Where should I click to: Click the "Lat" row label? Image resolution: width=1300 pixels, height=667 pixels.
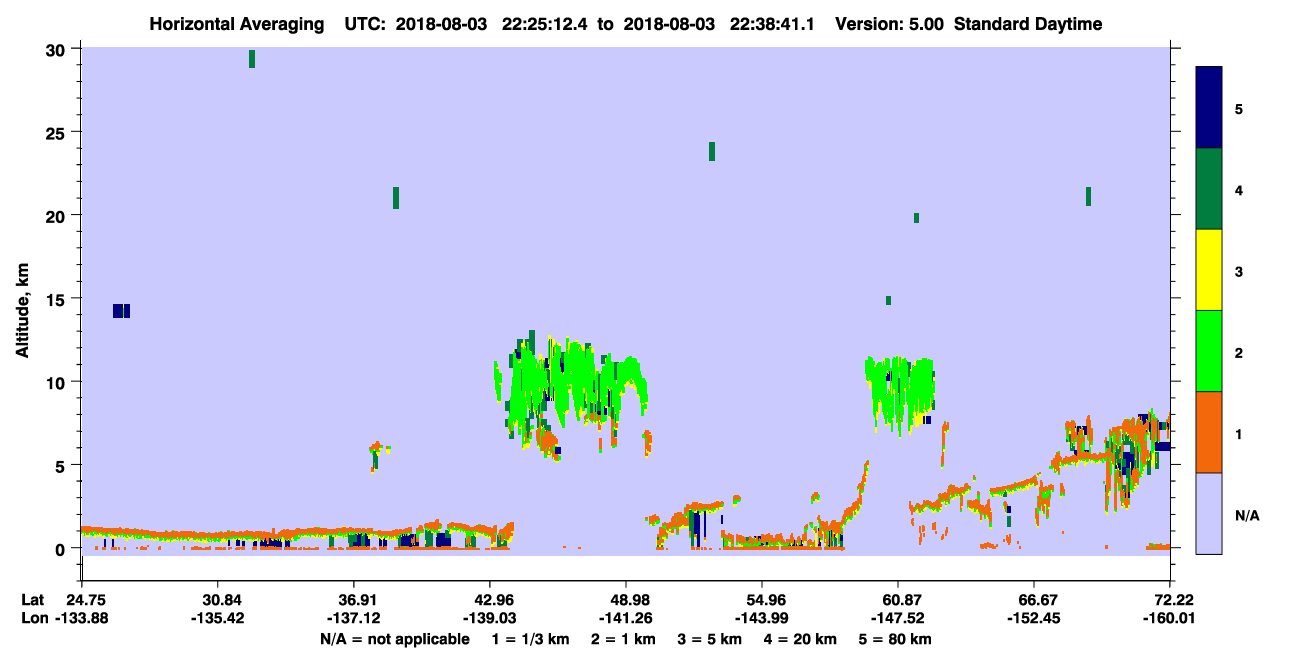pos(32,600)
